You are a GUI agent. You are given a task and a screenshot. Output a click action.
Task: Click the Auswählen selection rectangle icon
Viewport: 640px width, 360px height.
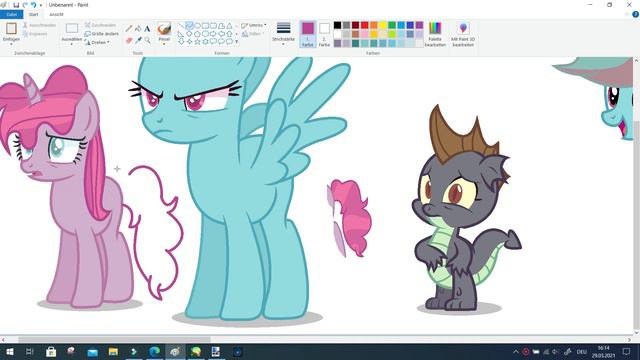pos(72,28)
